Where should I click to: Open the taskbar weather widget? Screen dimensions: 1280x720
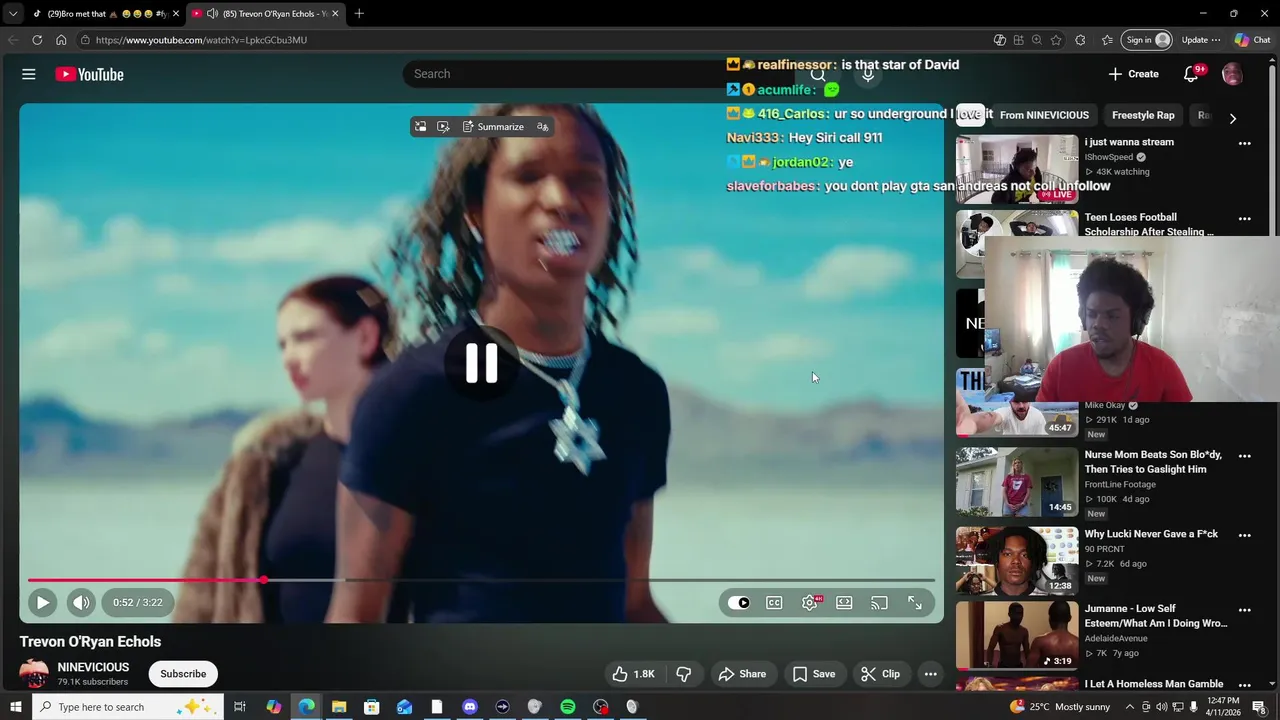coord(1060,707)
